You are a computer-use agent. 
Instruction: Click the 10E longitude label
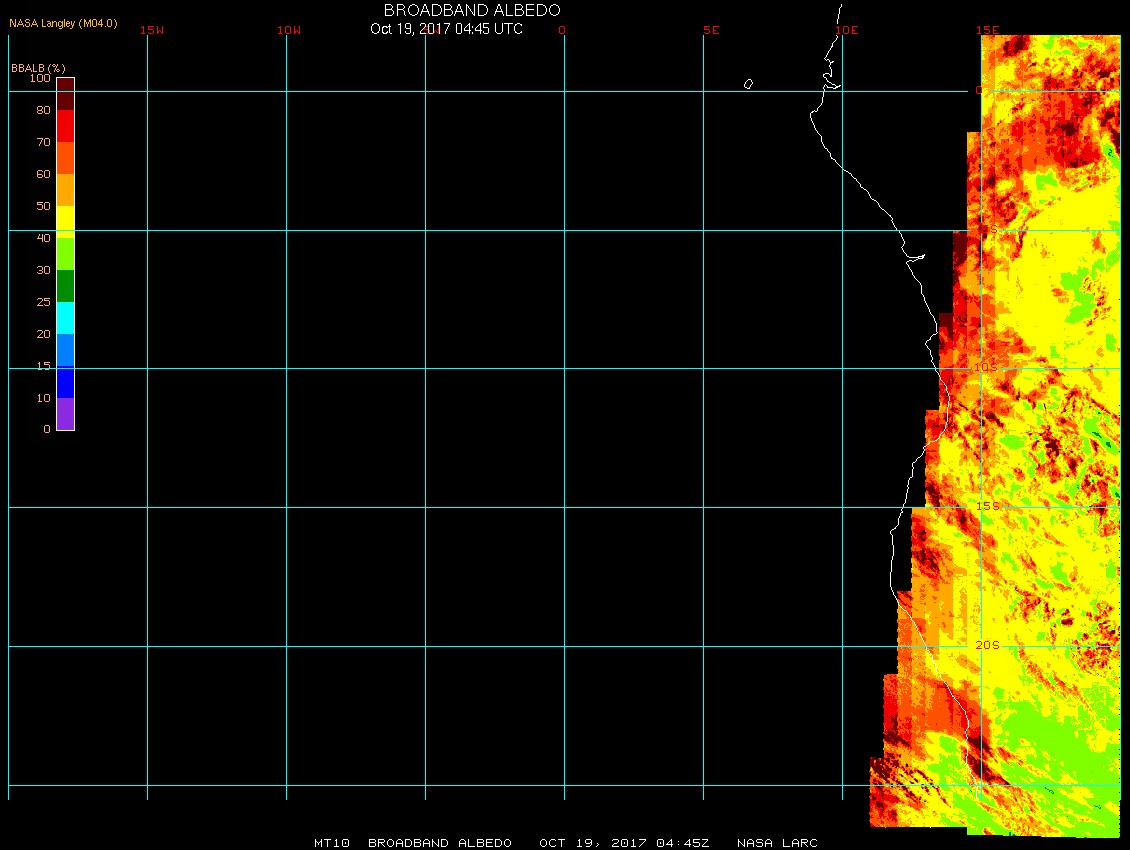pos(847,30)
